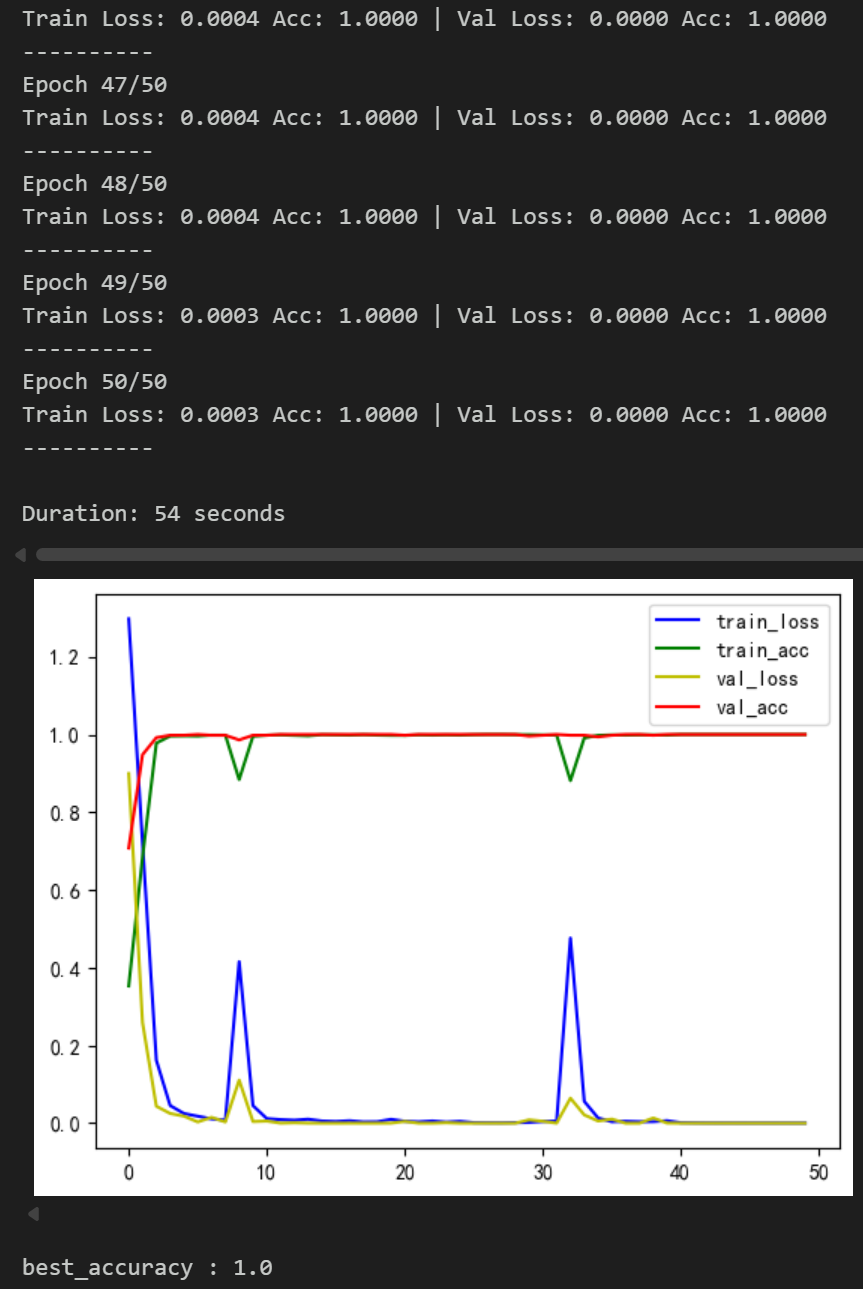The image size is (863, 1289).
Task: Click the 1.2 tick label on the y-axis
Action: click(x=65, y=658)
